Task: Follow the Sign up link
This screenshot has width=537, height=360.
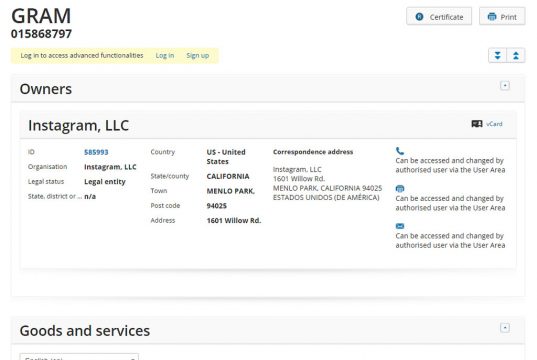Action: tap(198, 55)
